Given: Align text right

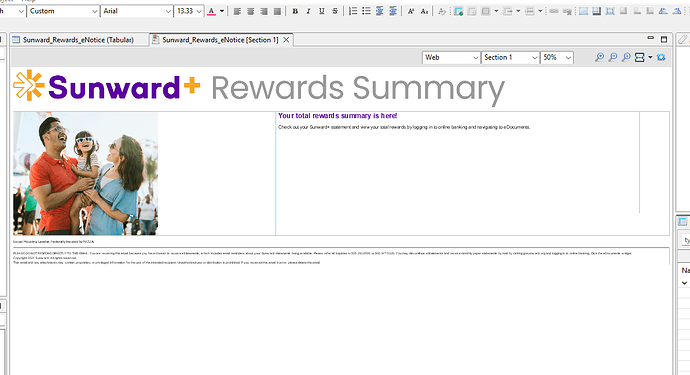Looking at the screenshot, I should point(264,11).
